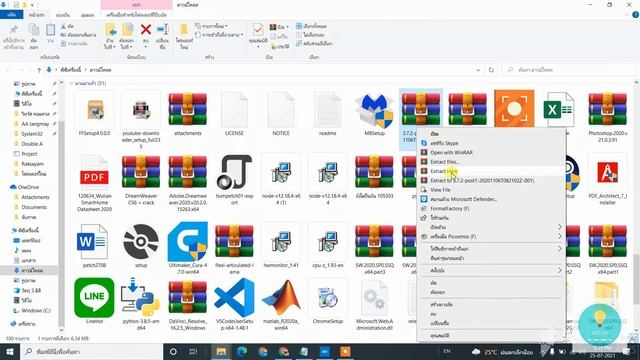Open the address bar history dropdown
This screenshot has width=640, height=360.
[x=478, y=70]
